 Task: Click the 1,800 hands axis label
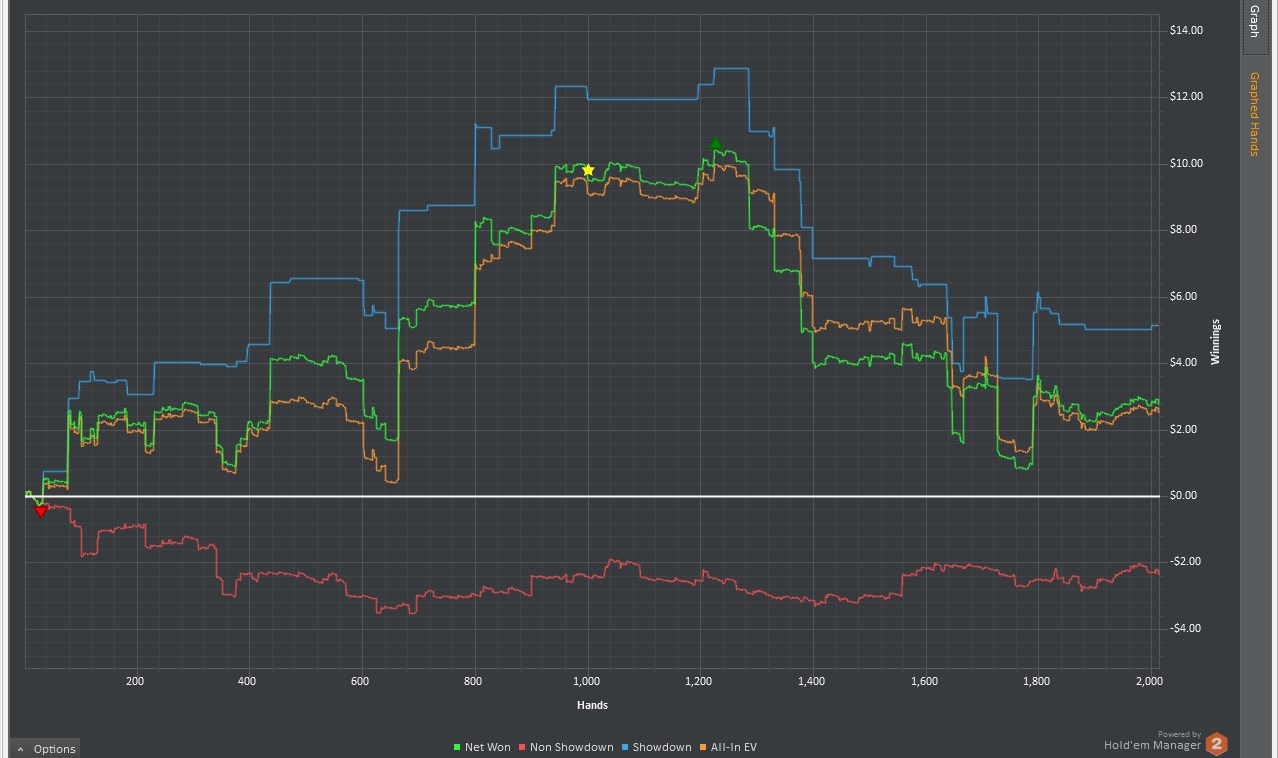(1037, 681)
